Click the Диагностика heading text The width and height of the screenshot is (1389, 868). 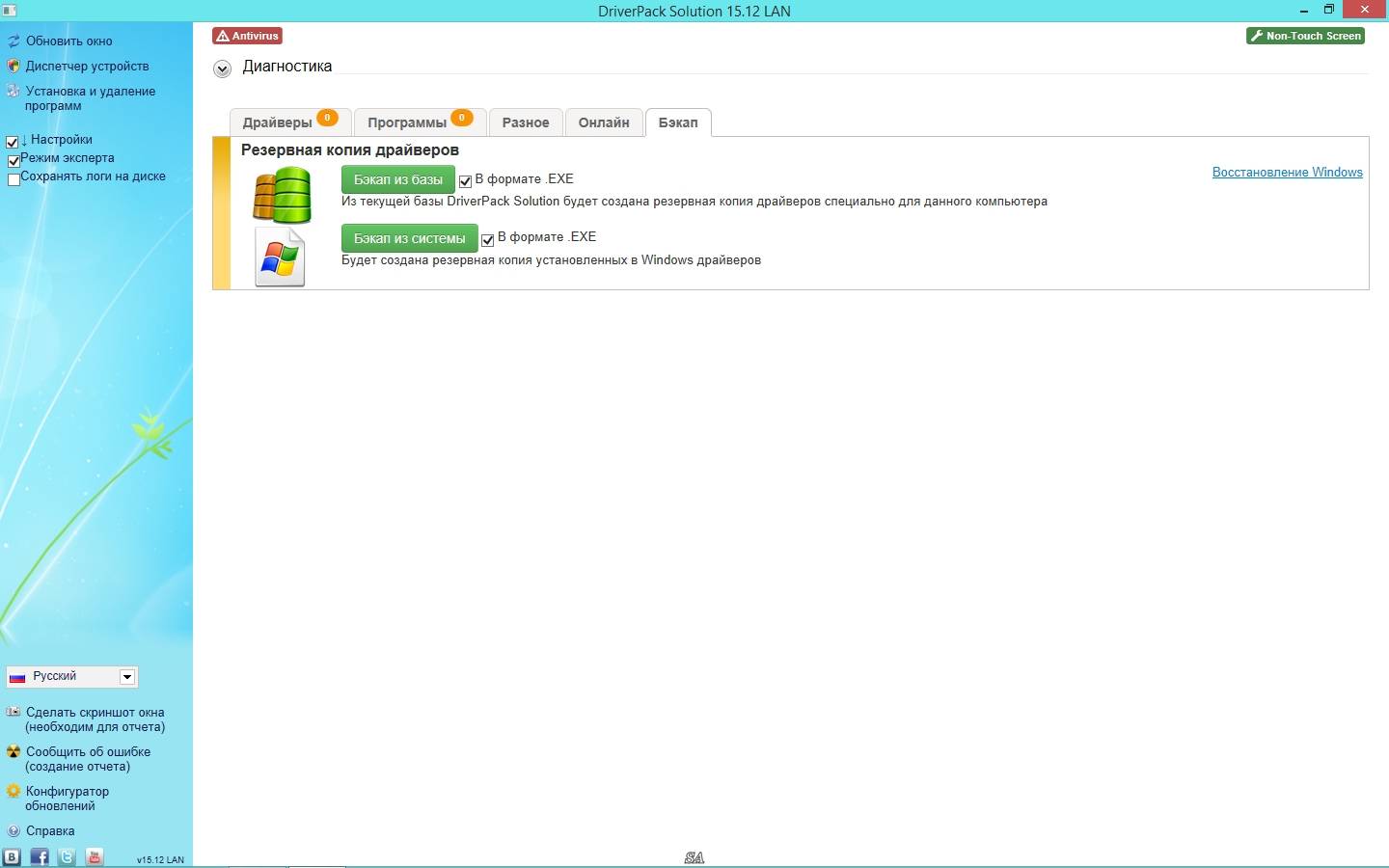click(287, 67)
